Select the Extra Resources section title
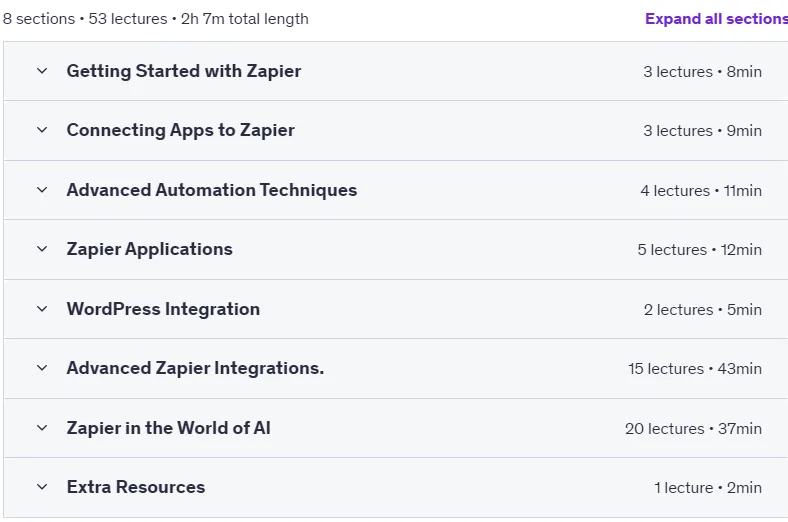 tap(136, 487)
